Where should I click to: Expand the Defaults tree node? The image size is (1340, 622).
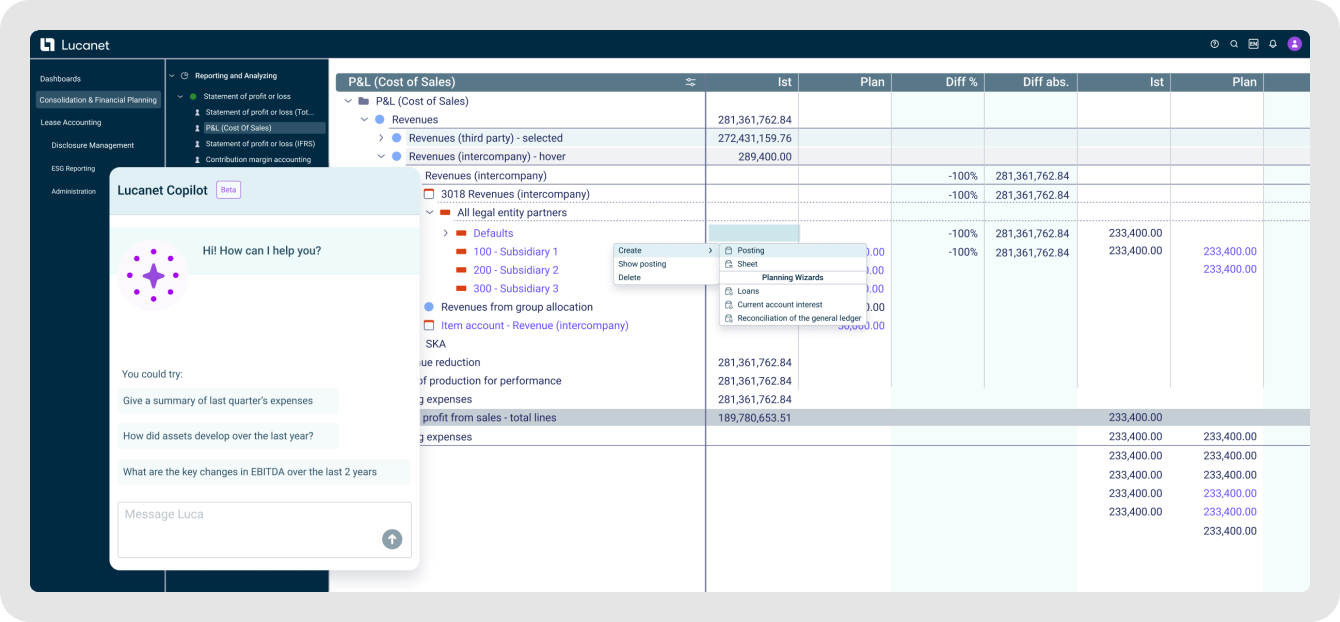446,232
